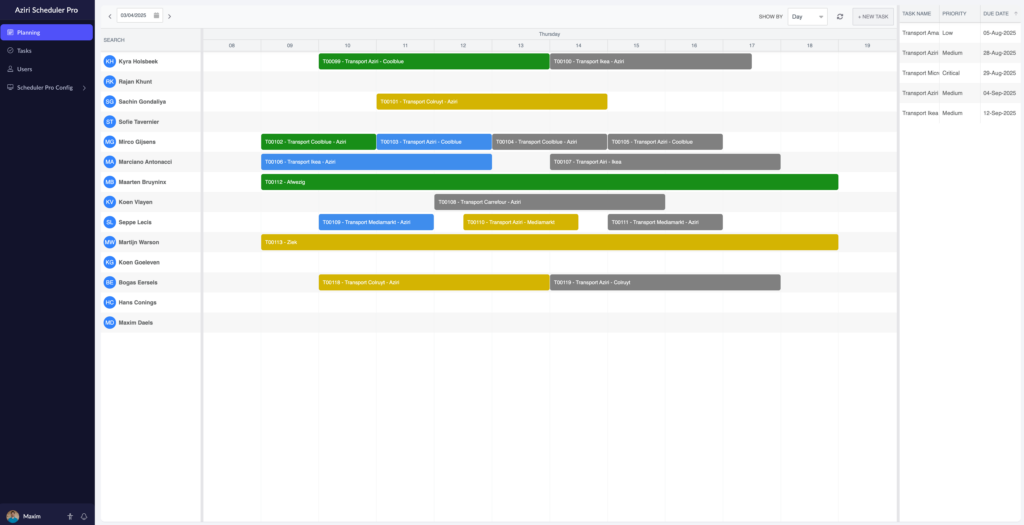Click the MA avatar for Marciano Antonacci
This screenshot has width=1024, height=525.
pos(110,162)
